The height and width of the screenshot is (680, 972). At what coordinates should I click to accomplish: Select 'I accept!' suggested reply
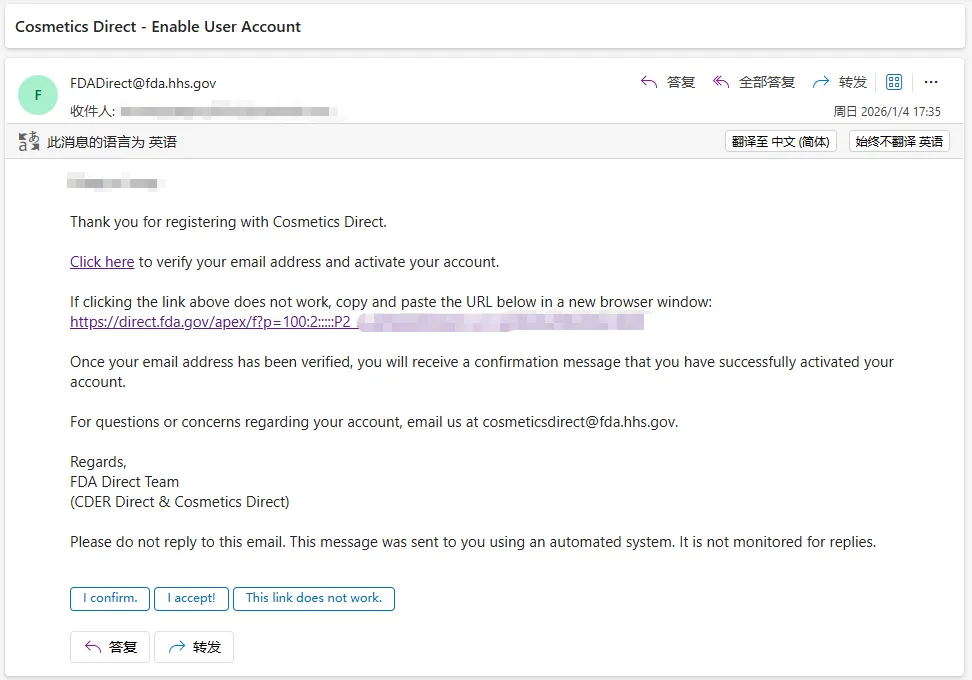click(x=191, y=598)
